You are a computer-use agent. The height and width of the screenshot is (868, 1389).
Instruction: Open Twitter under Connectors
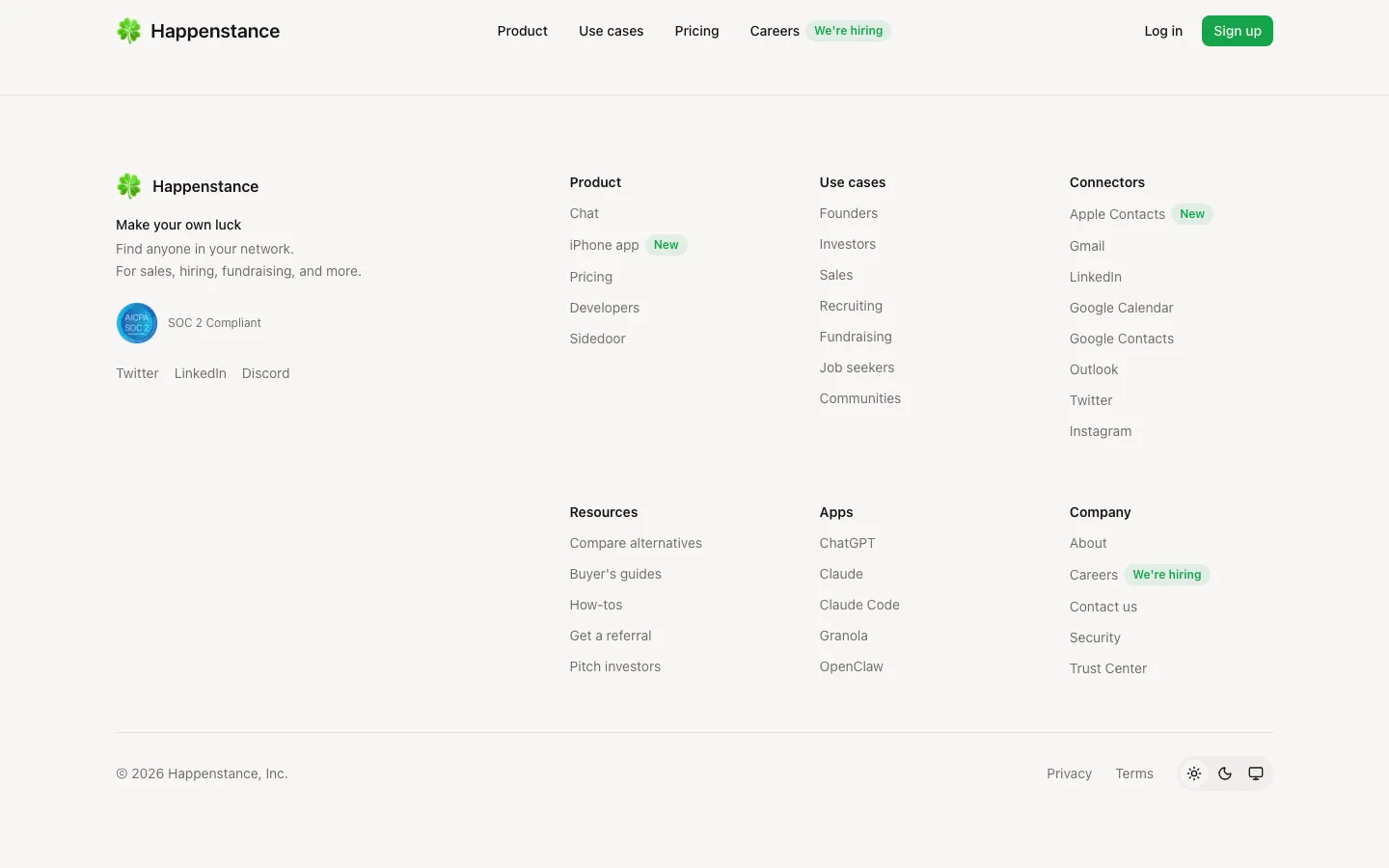tap(1091, 400)
